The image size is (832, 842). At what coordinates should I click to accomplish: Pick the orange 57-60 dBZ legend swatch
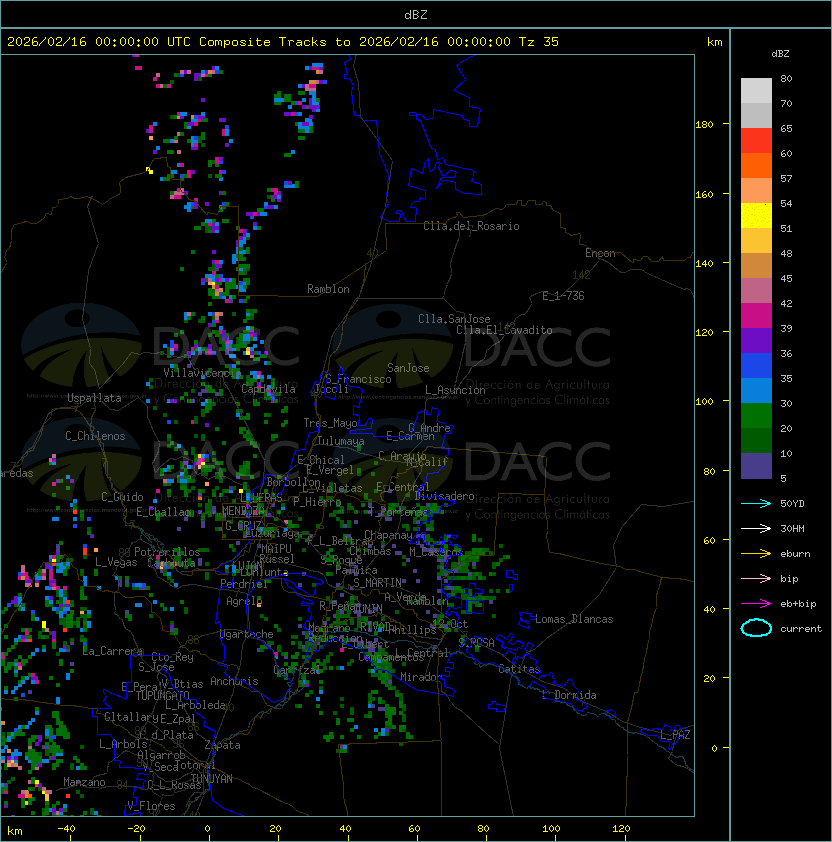coord(756,166)
